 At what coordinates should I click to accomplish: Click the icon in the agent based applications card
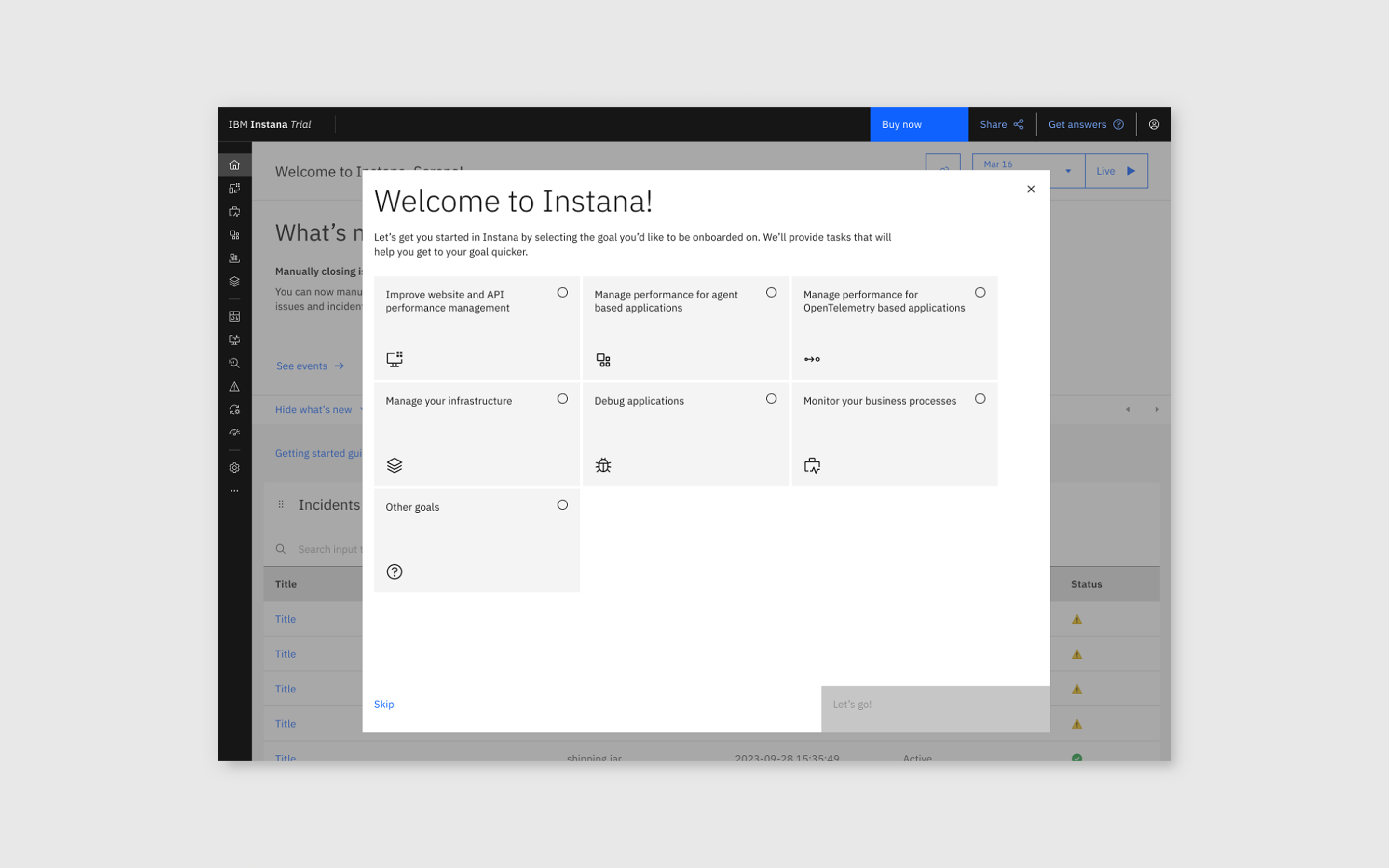pyautogui.click(x=603, y=360)
